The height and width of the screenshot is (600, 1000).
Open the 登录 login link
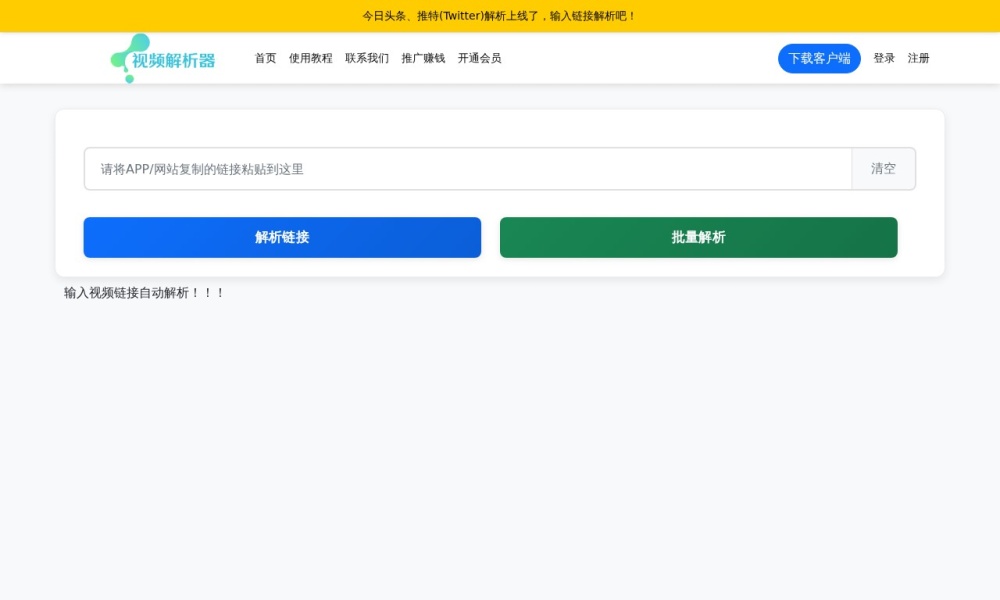(x=884, y=58)
